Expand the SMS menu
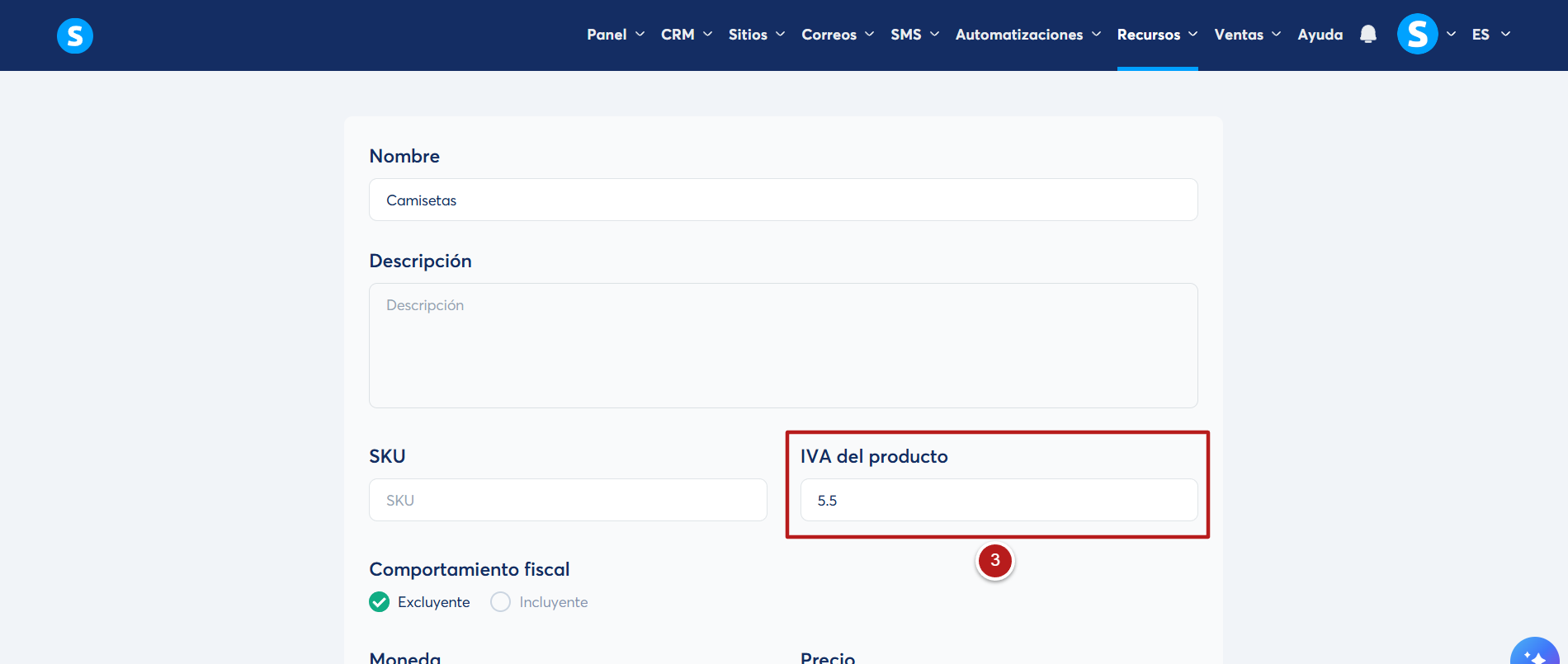The image size is (1568, 664). click(x=915, y=35)
